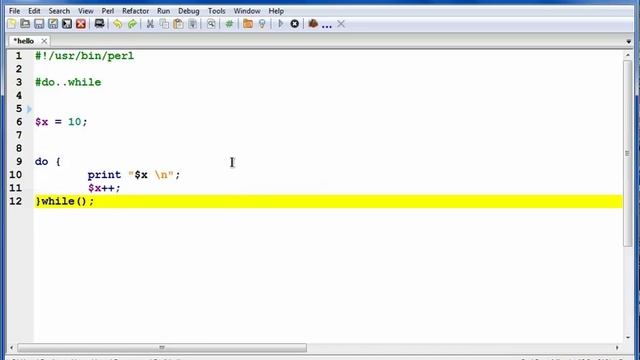640x360 pixels.
Task: Run the script with play icon
Action: tap(280, 24)
